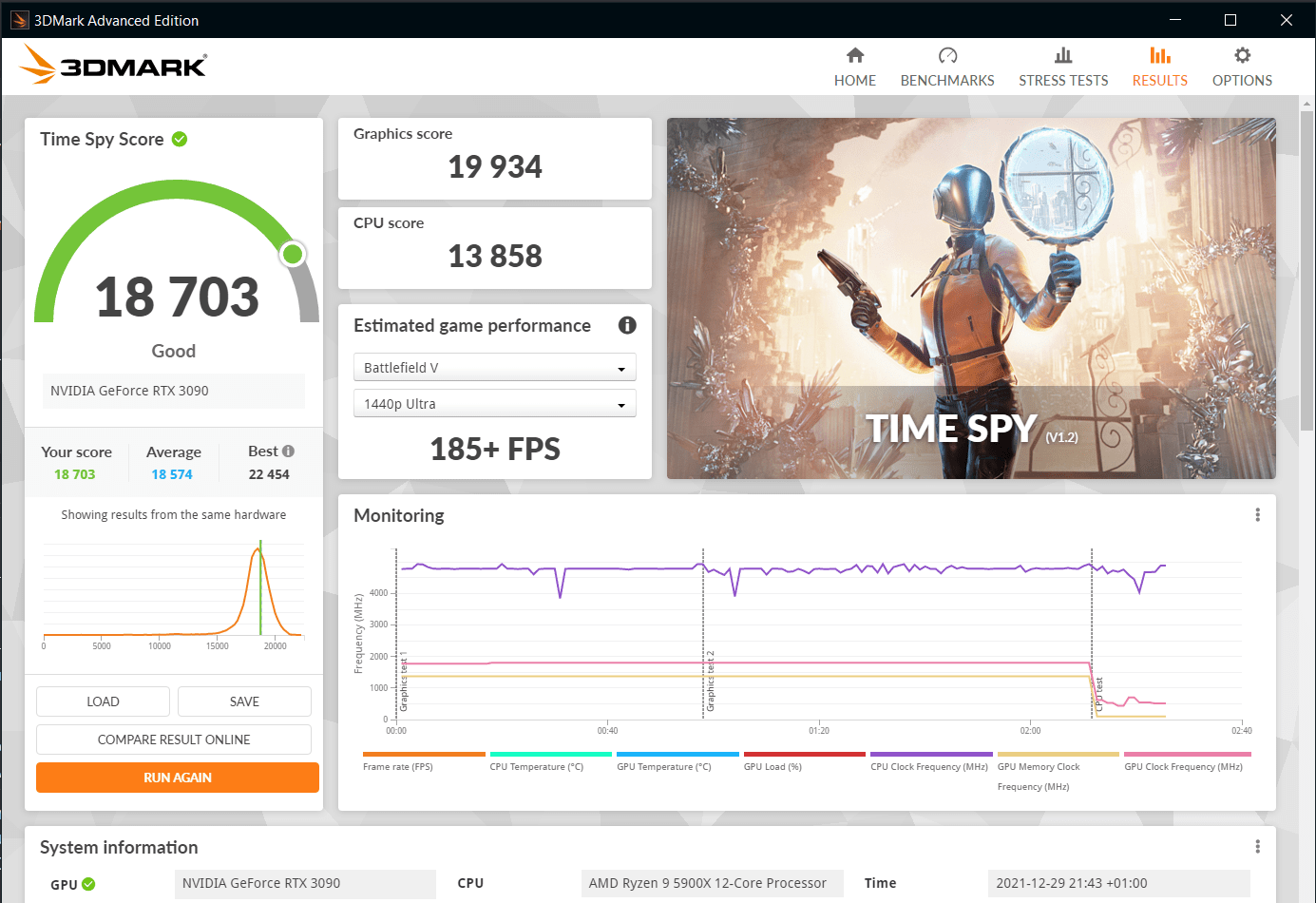The height and width of the screenshot is (903, 1316).
Task: Click the 185+ FPS estimate
Action: [495, 449]
